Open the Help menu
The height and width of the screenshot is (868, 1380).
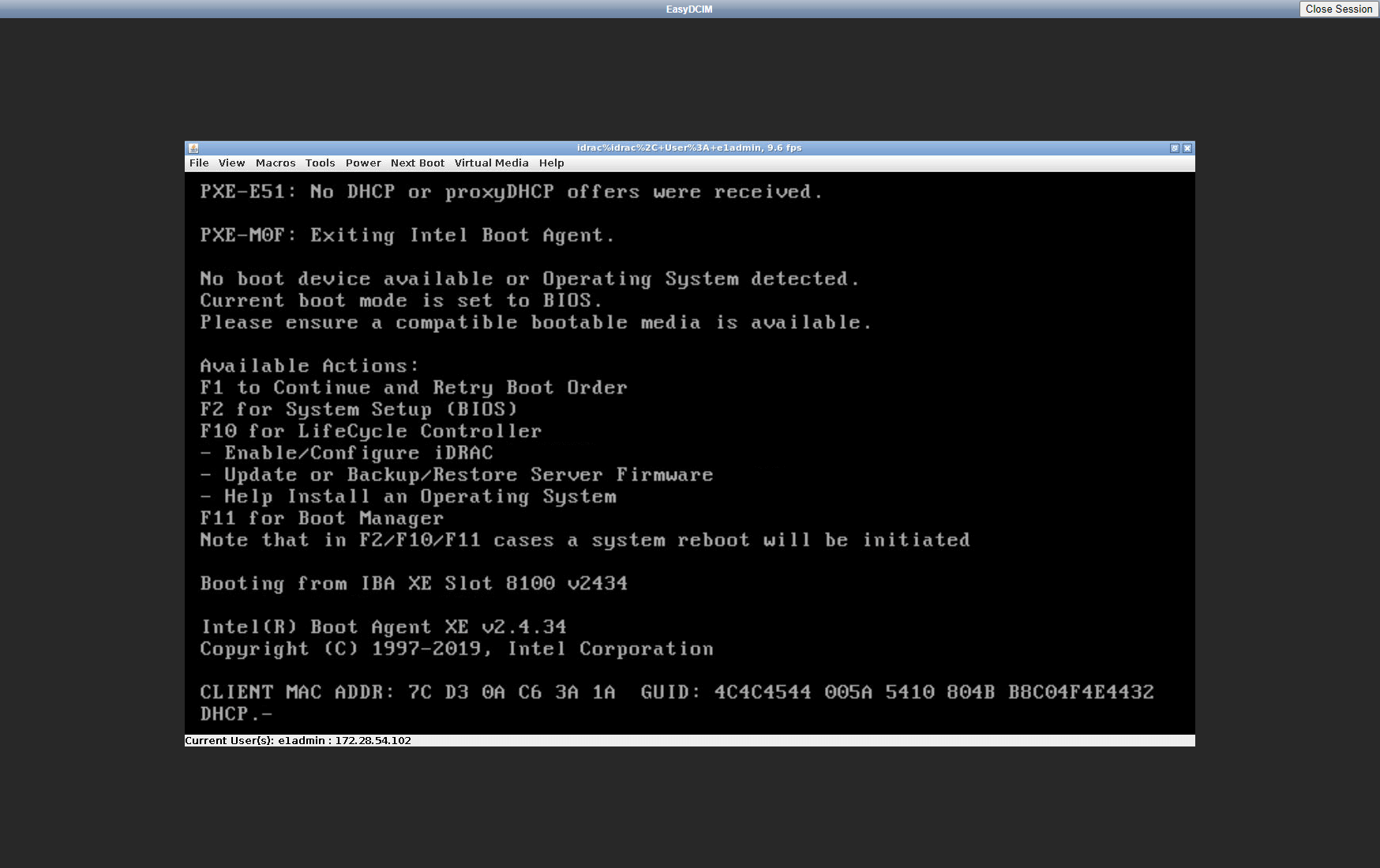tap(551, 163)
